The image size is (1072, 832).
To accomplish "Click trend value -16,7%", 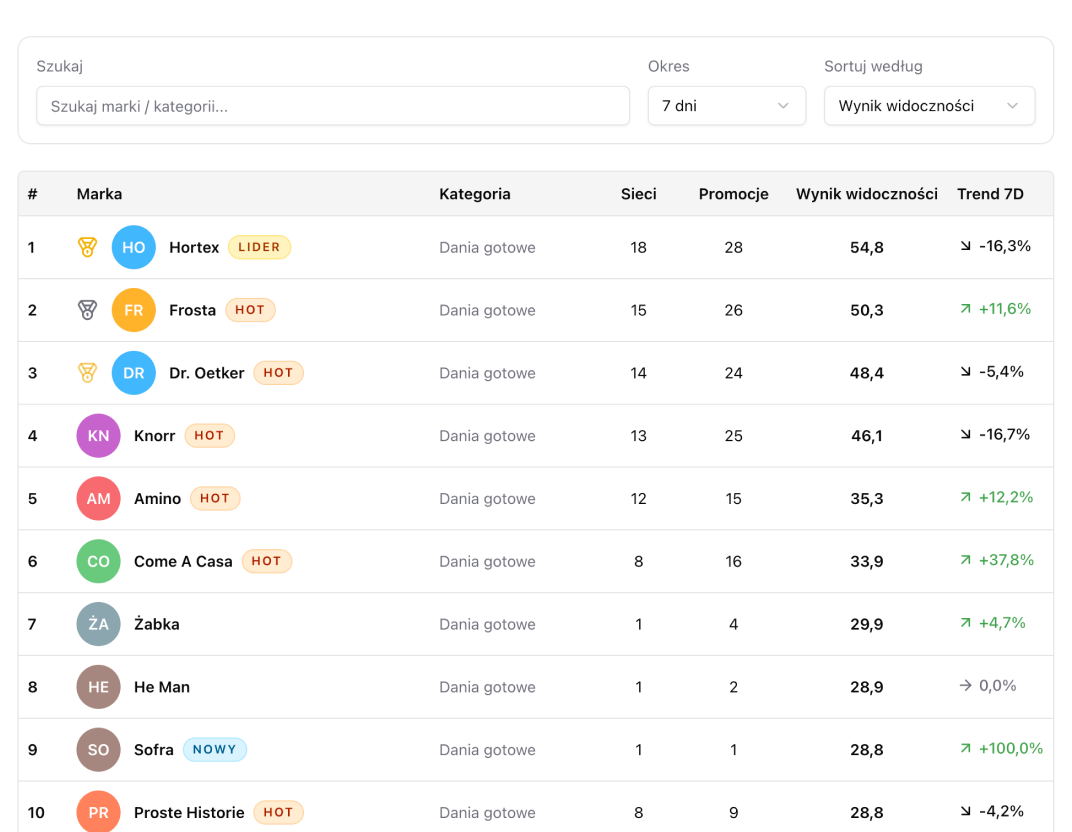I will click(1004, 434).
